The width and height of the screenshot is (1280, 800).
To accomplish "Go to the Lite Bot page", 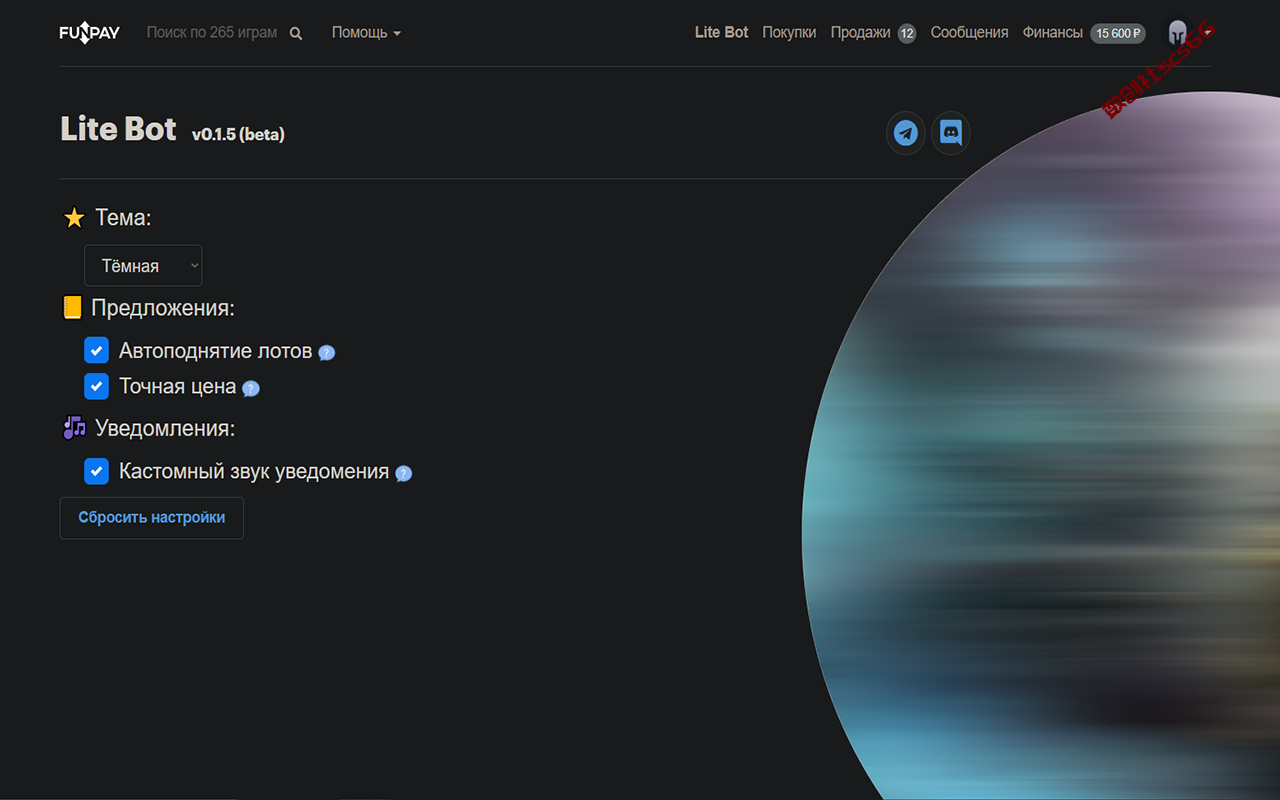I will click(722, 33).
